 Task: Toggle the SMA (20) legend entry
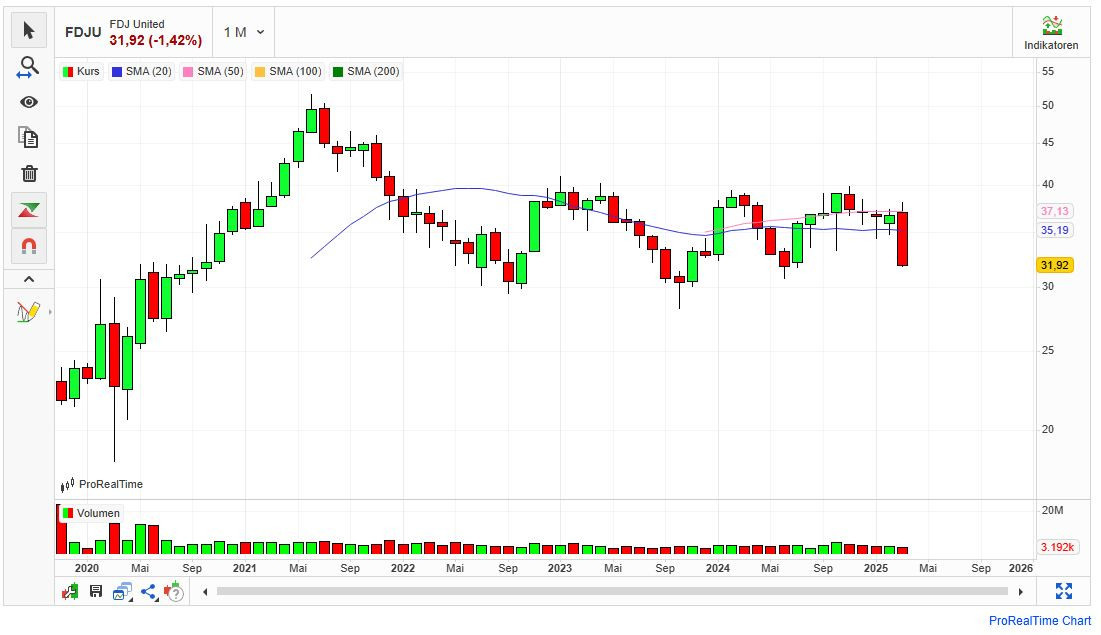tap(142, 71)
